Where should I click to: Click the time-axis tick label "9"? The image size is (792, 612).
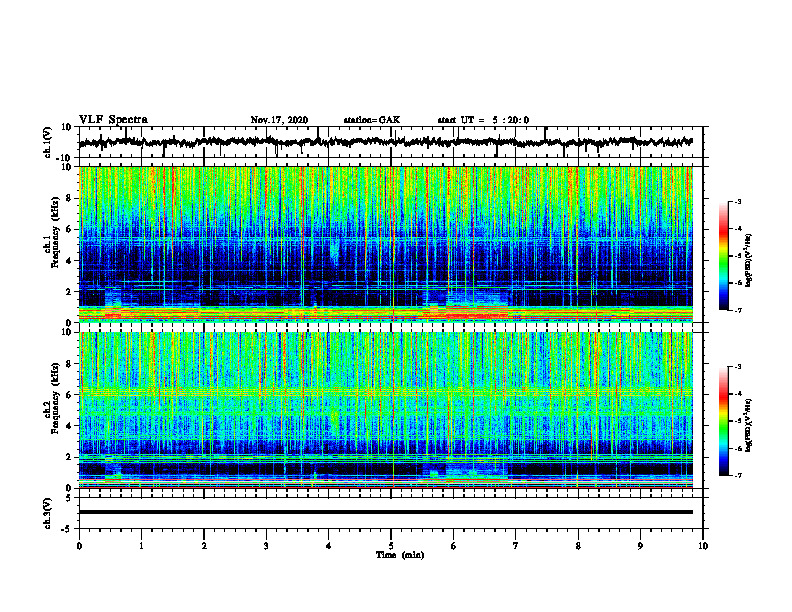click(x=640, y=546)
